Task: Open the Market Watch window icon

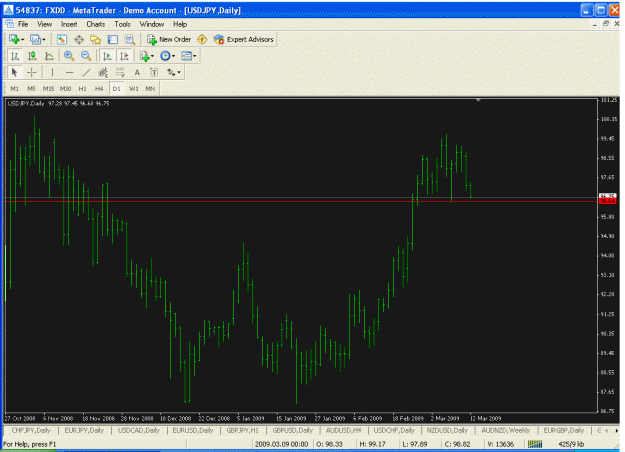Action: point(61,39)
